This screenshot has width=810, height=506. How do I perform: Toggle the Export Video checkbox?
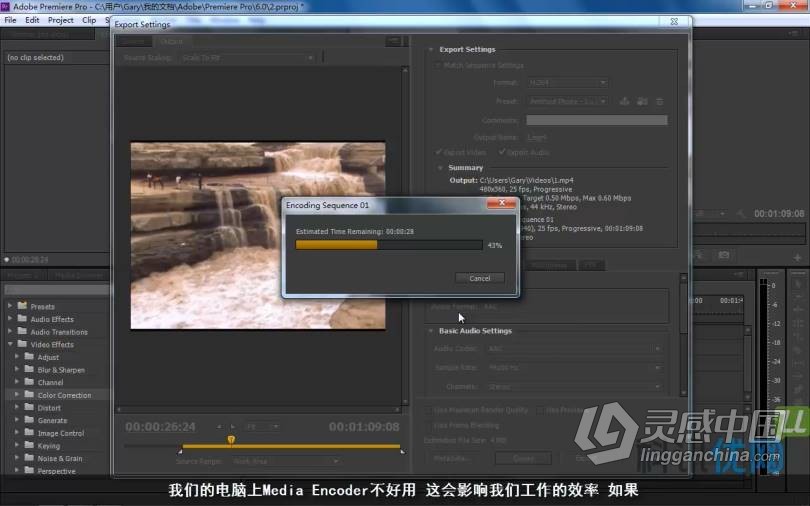(439, 152)
